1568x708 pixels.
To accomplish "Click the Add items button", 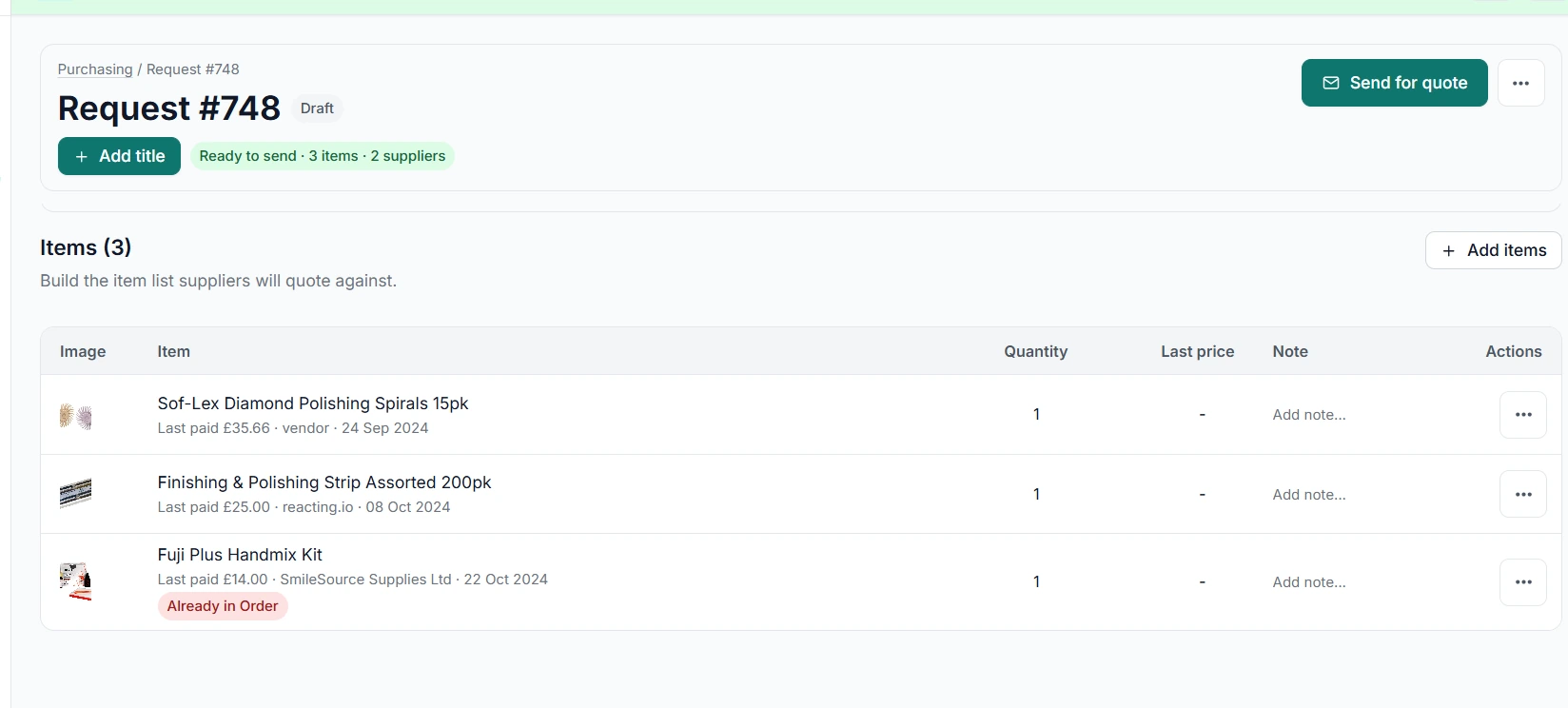I will pyautogui.click(x=1493, y=250).
